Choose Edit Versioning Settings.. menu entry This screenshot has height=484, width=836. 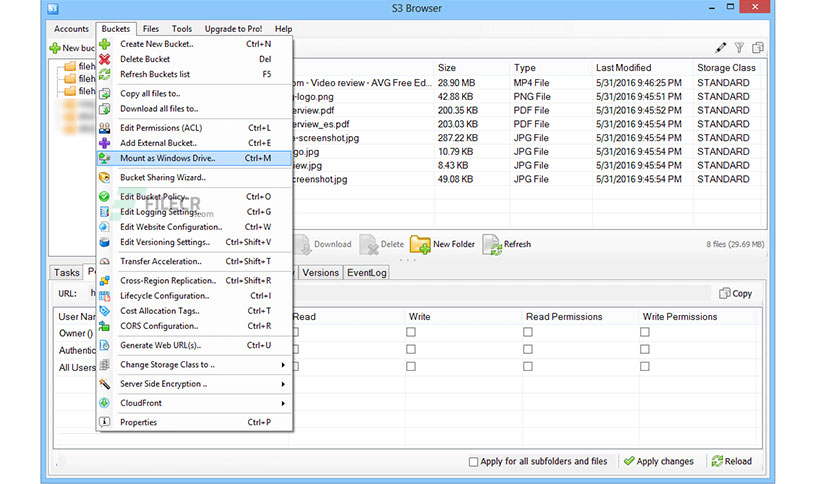195,242
